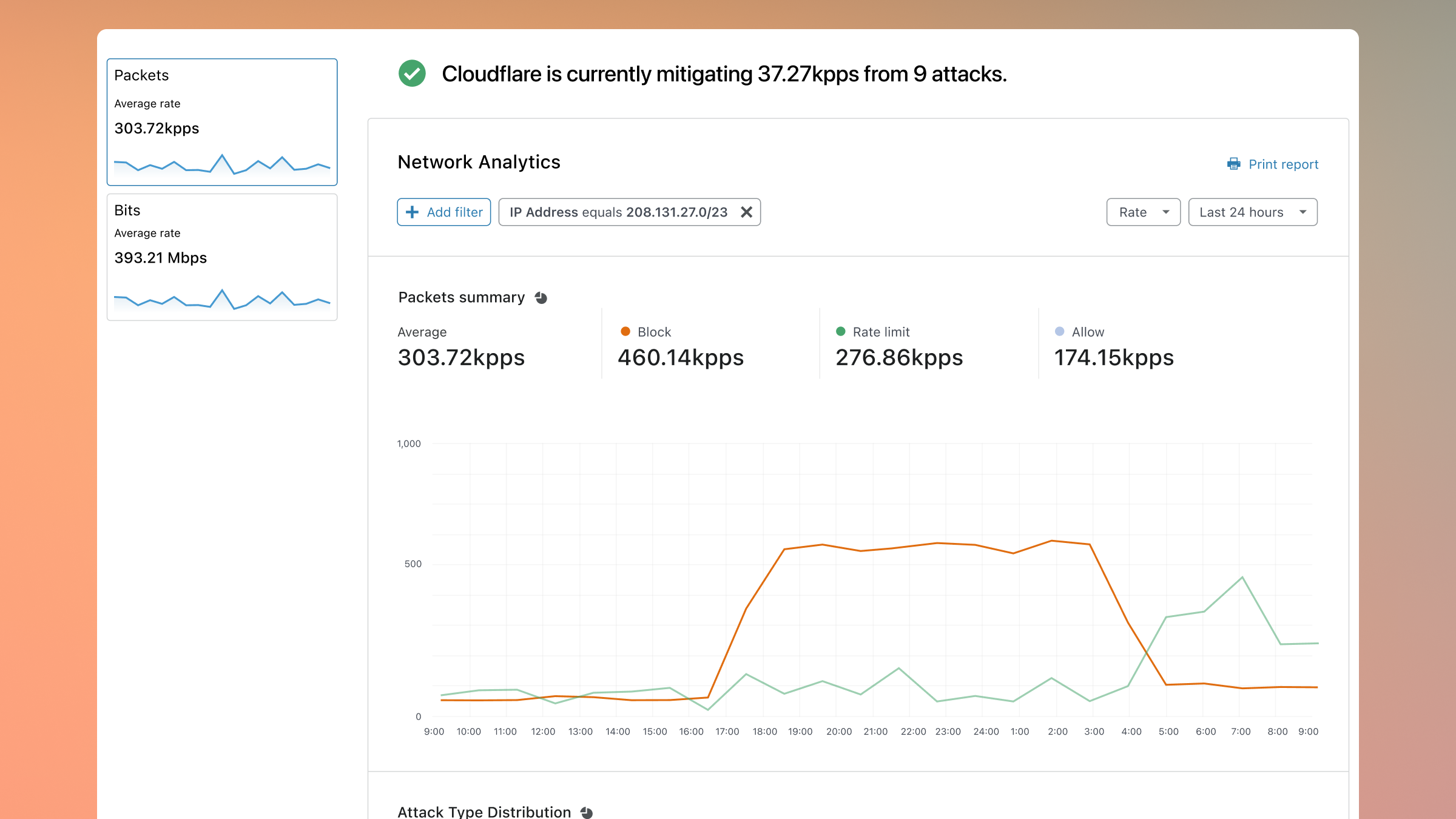Click the Print report link
Viewport: 1456px width, 819px height.
click(x=1283, y=164)
